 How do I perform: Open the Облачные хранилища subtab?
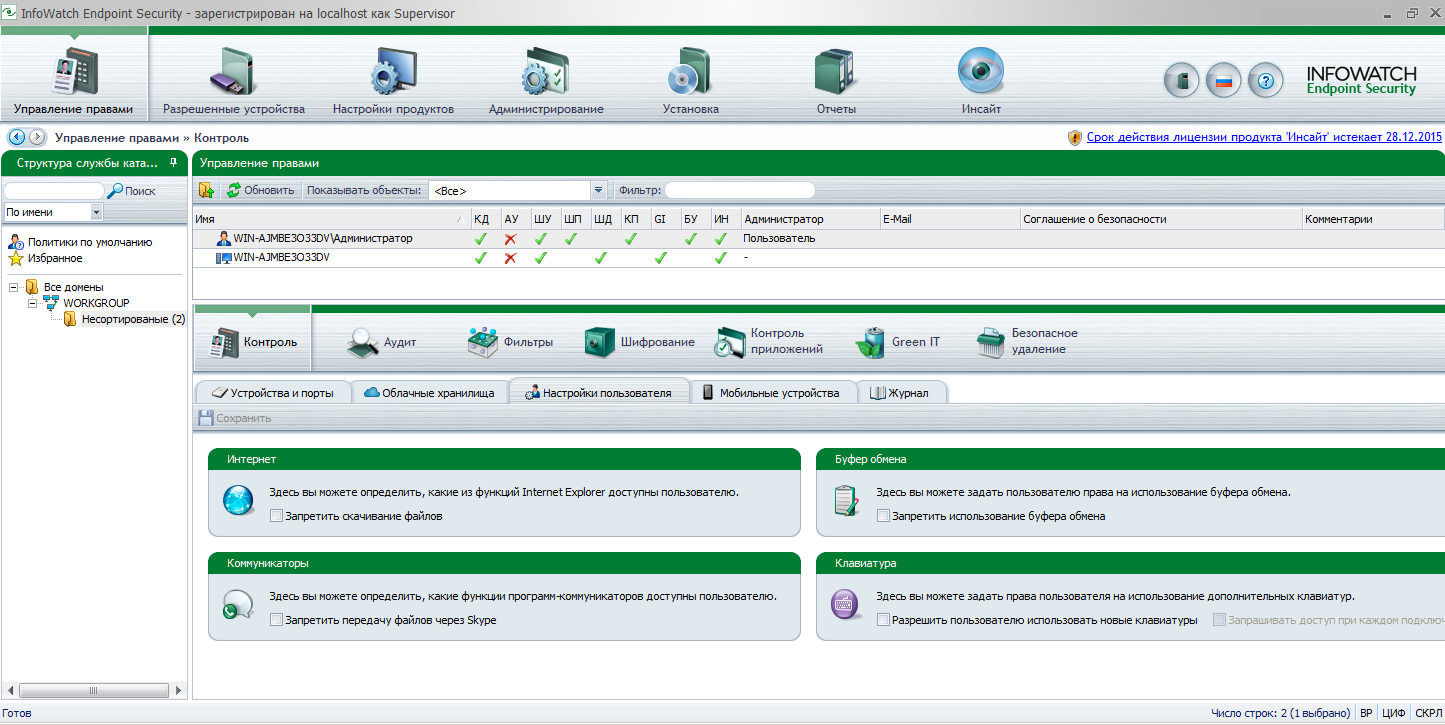(x=429, y=393)
